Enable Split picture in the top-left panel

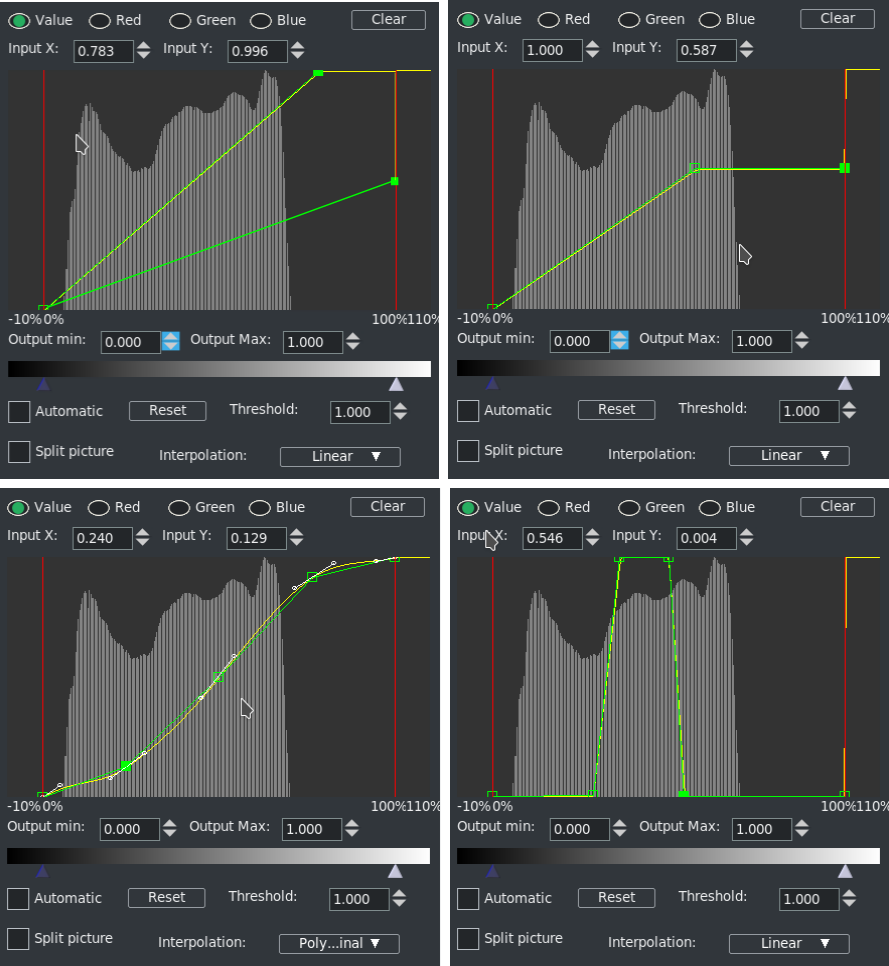click(x=18, y=451)
